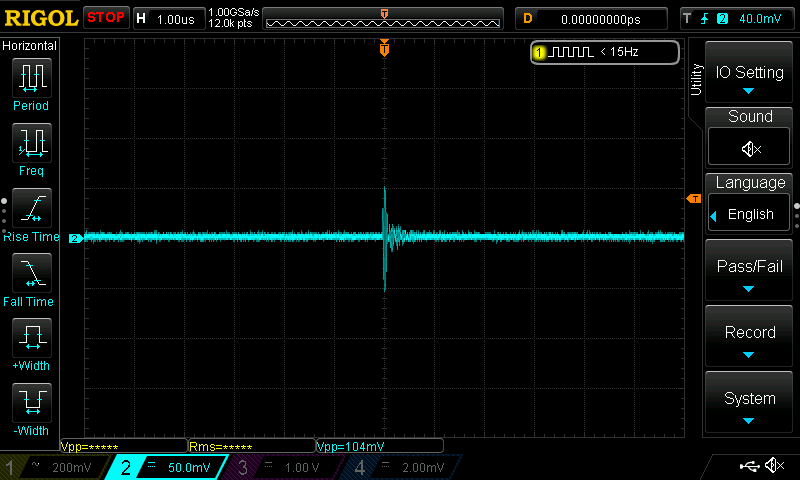This screenshot has height=480, width=800.
Task: Select the +Width measurement icon
Action: pos(32,337)
